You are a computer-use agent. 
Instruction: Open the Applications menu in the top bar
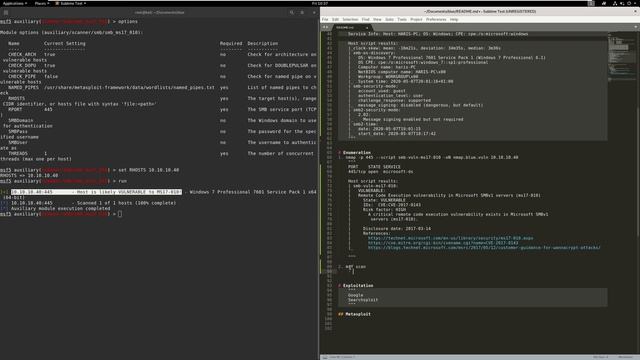click(x=15, y=3)
